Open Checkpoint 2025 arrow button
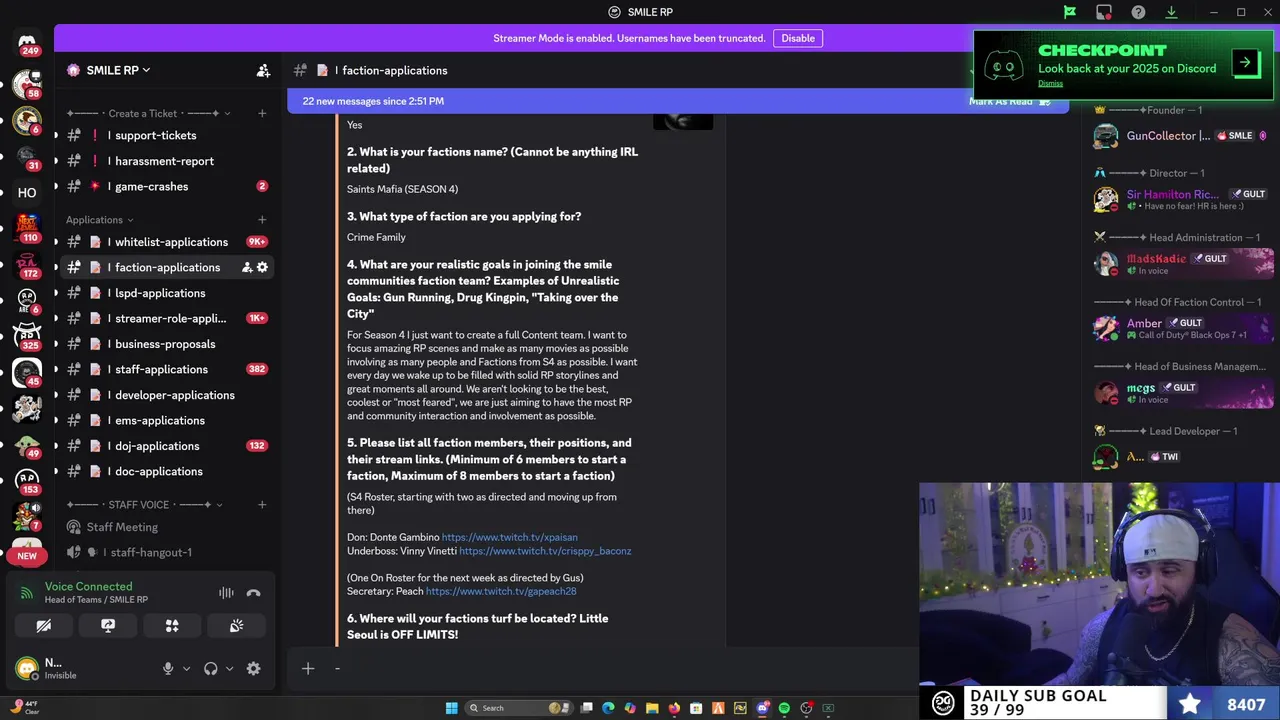The height and width of the screenshot is (720, 1280). click(1246, 63)
